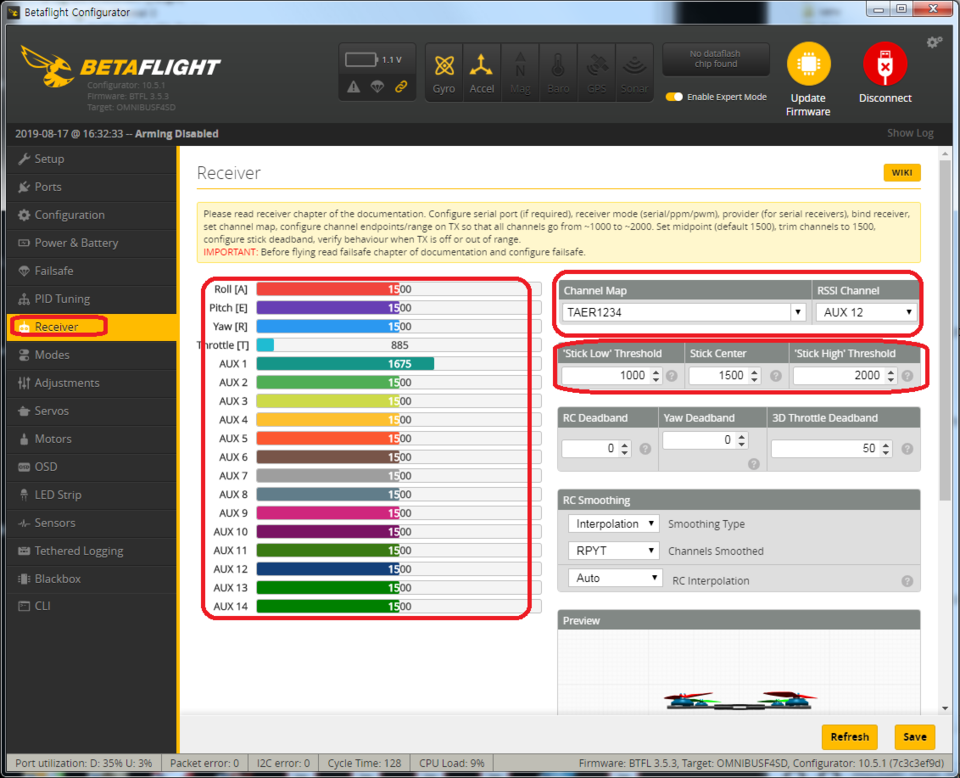The height and width of the screenshot is (778, 960).
Task: Click help icon next to Stick Center
Action: click(x=776, y=376)
